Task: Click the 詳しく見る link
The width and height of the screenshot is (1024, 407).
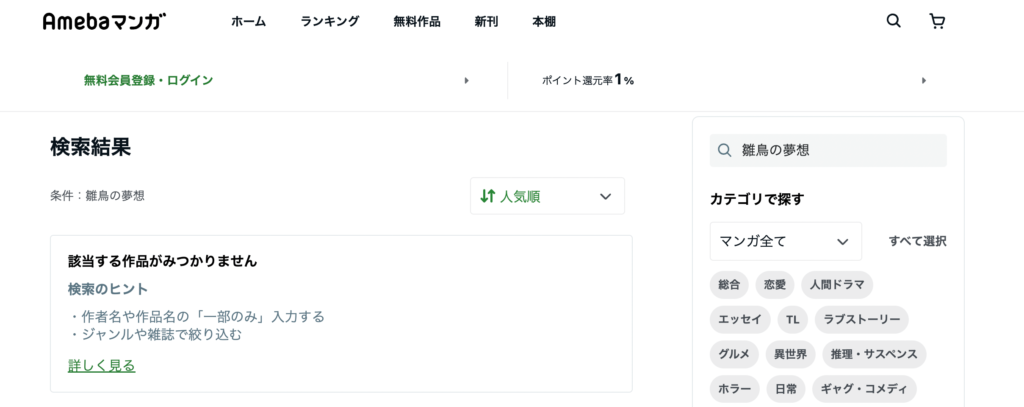Action: tap(102, 365)
